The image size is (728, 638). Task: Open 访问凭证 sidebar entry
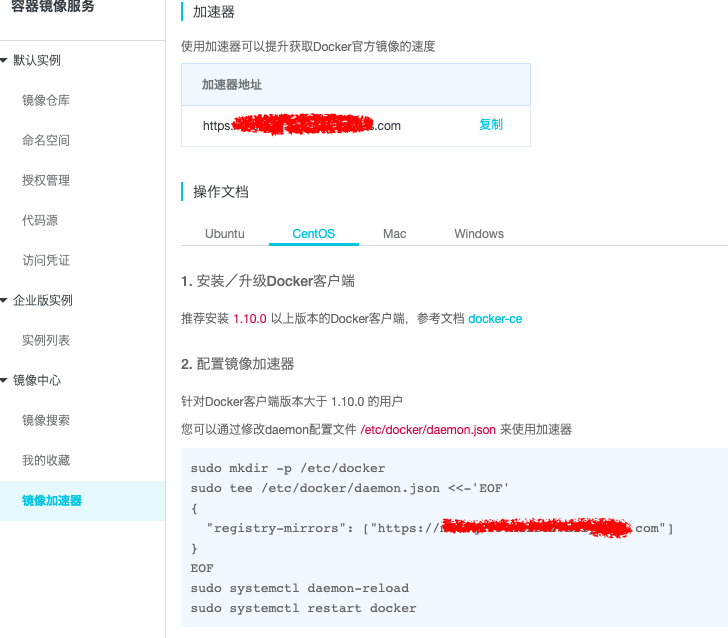tap(46, 260)
